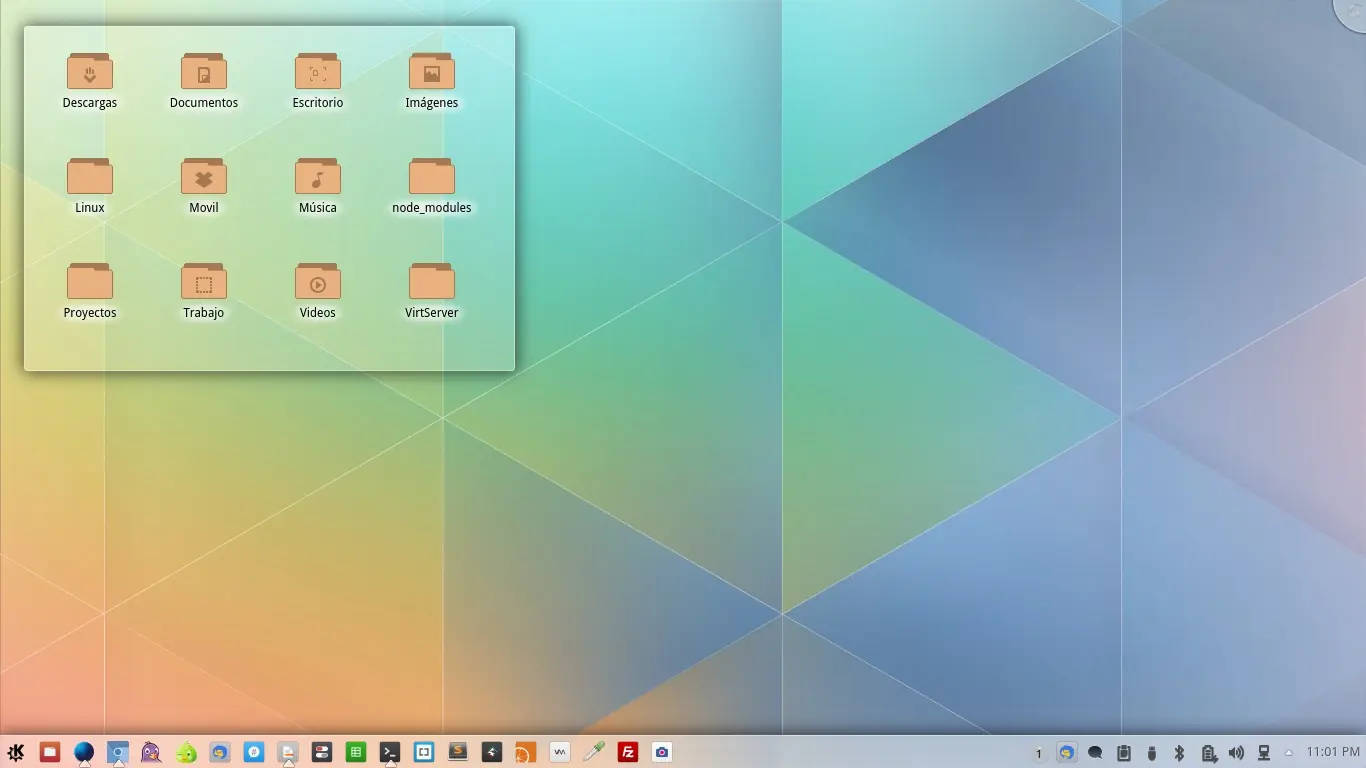Open Thunderbird system tray icon
The width and height of the screenshot is (1366, 768).
(1067, 752)
